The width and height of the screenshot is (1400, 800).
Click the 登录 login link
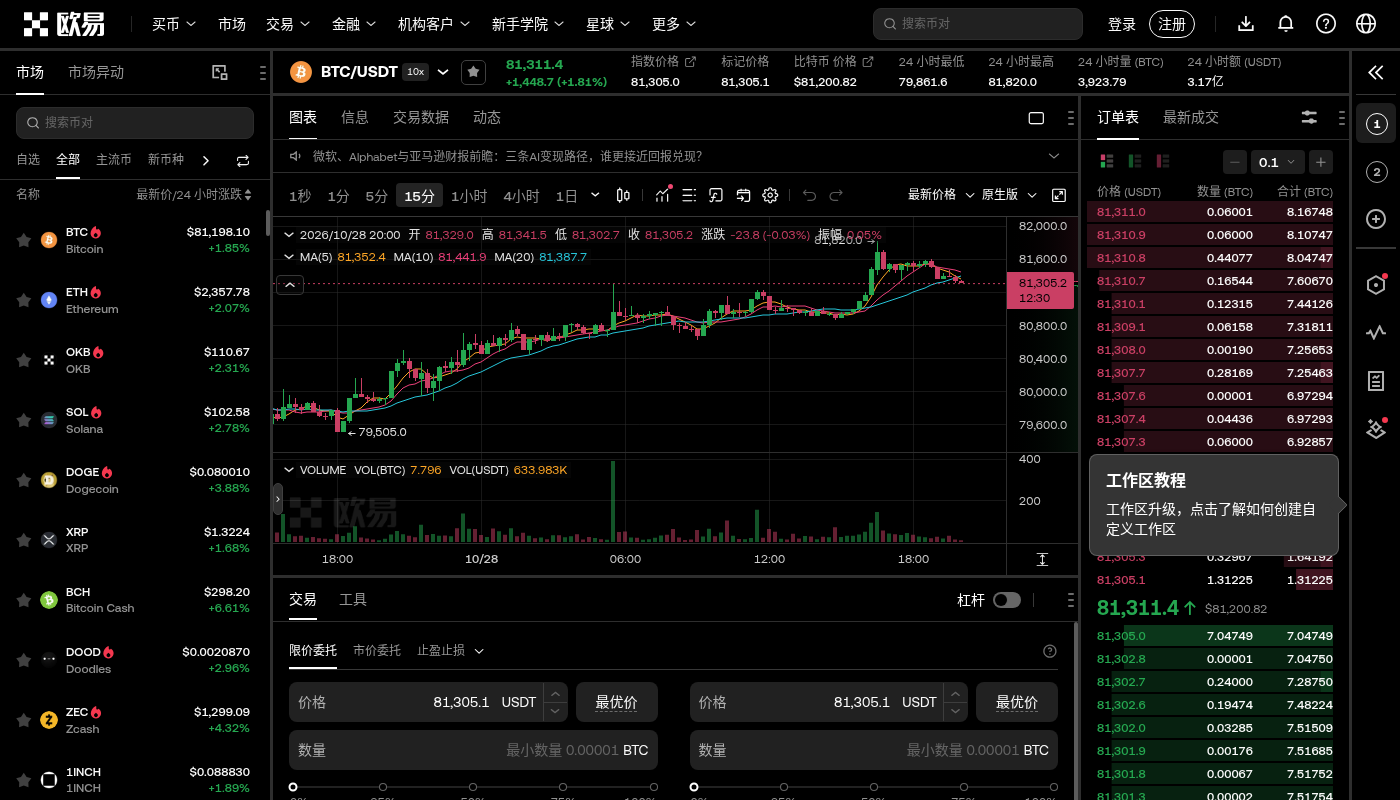click(x=1122, y=24)
